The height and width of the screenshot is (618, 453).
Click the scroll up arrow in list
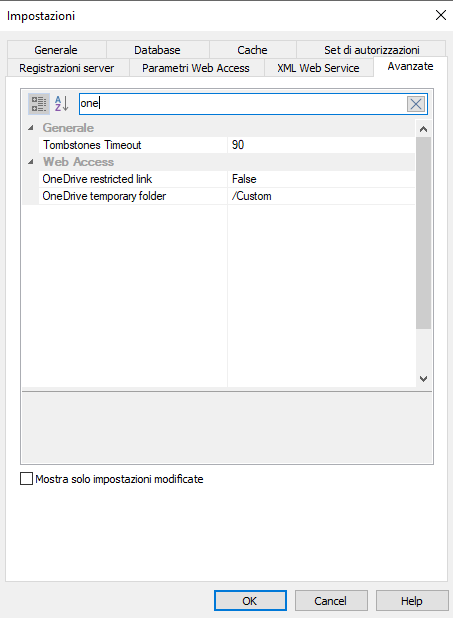(423, 129)
